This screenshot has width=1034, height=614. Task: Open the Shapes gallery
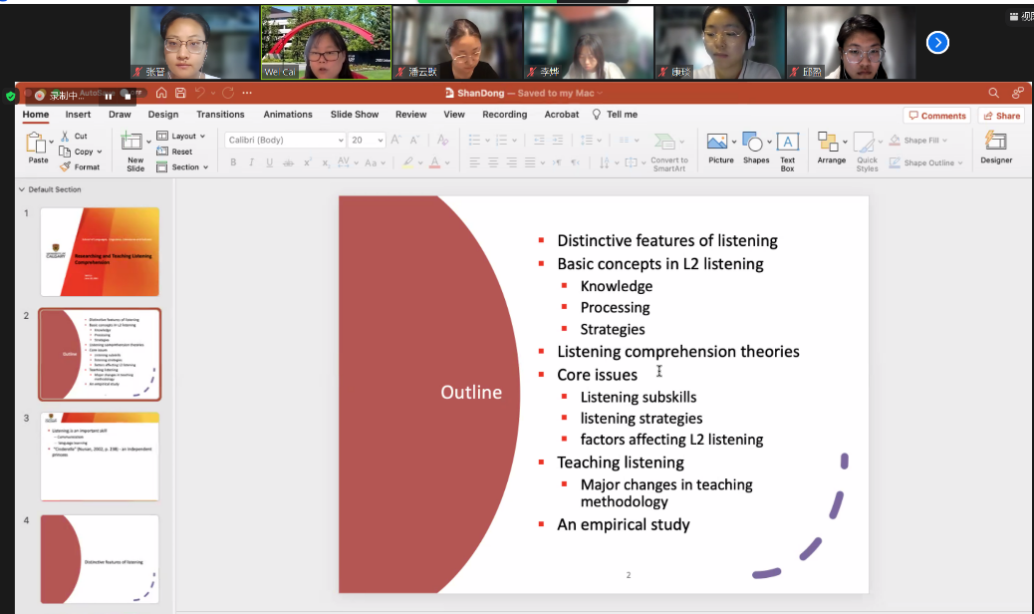point(754,143)
